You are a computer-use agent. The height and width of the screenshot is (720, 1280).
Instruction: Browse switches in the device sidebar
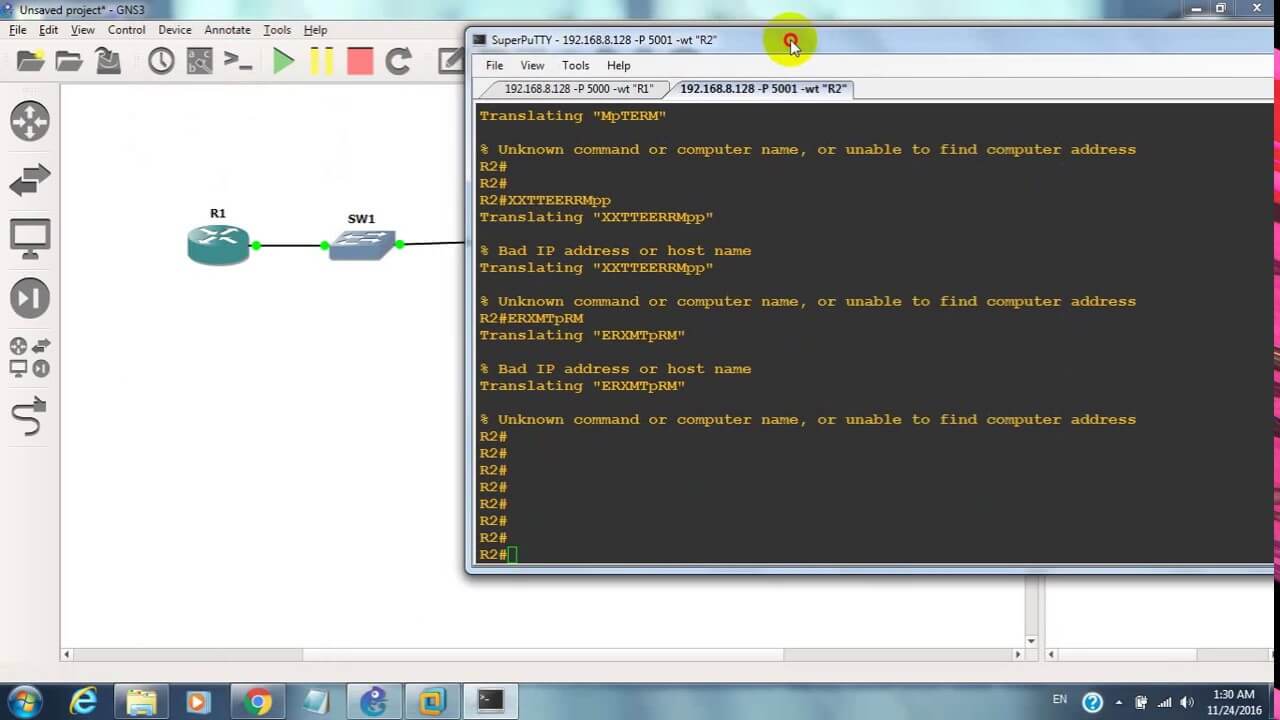point(30,181)
